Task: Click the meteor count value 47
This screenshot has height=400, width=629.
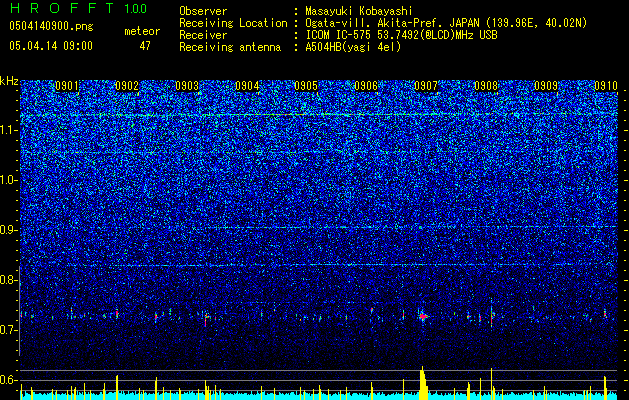Action: pos(145,46)
